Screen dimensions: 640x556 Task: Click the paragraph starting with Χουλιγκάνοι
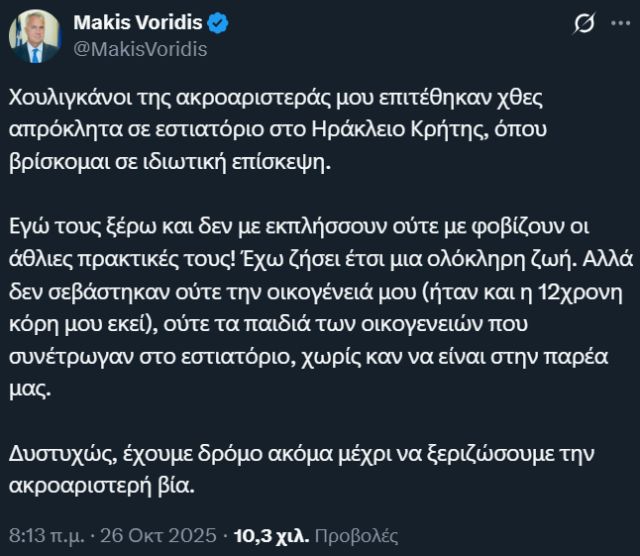click(x=300, y=129)
